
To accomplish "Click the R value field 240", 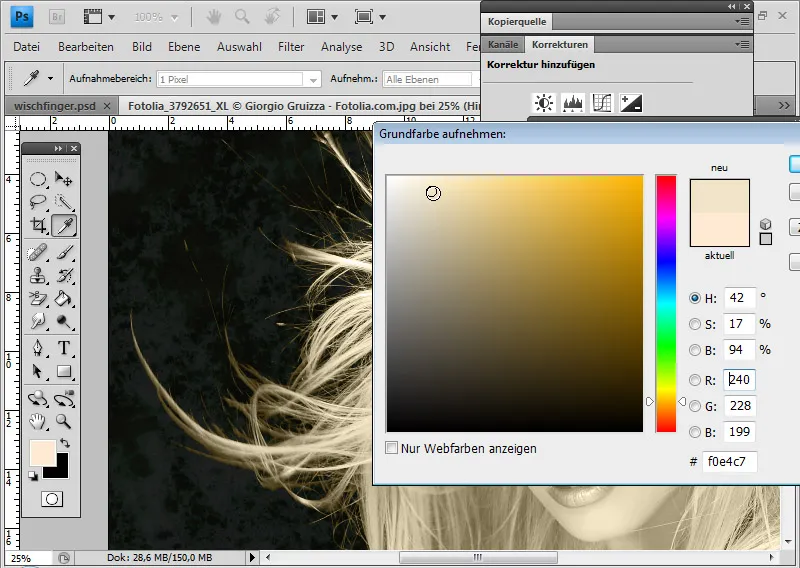I will click(x=739, y=380).
